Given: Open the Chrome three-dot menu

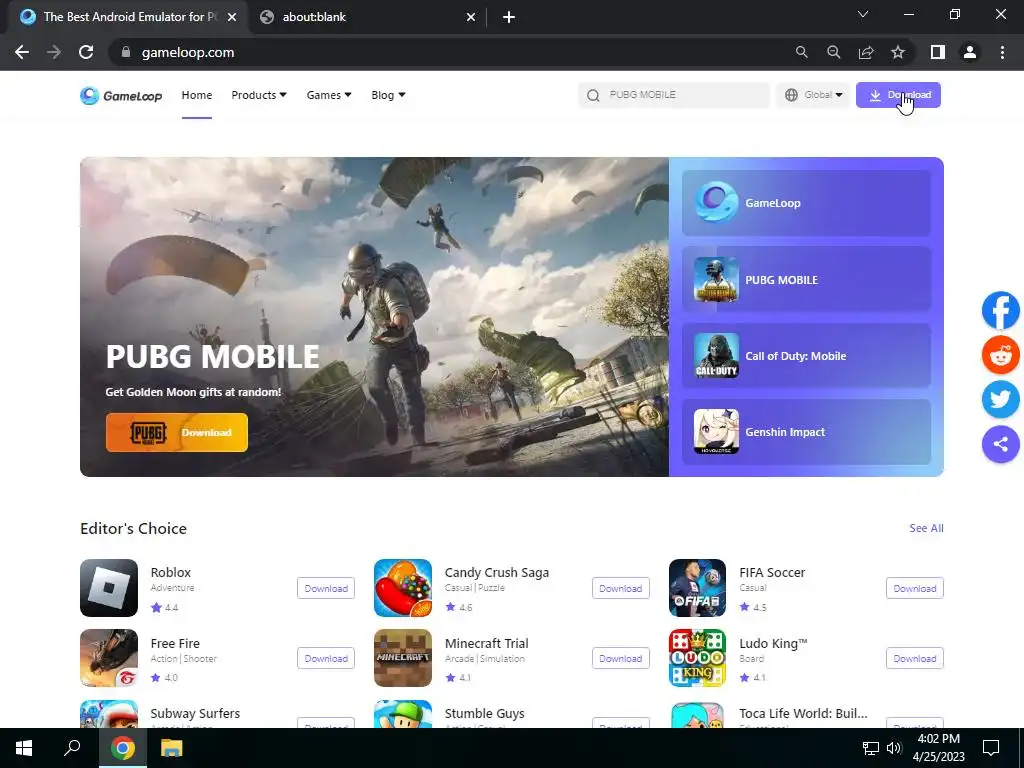Looking at the screenshot, I should tap(1002, 52).
